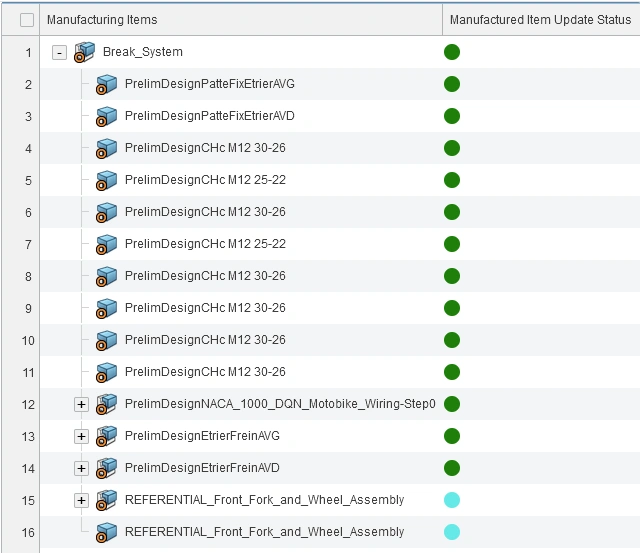640x553 pixels.
Task: Click the green status dot in row 7
Action: pyautogui.click(x=452, y=244)
